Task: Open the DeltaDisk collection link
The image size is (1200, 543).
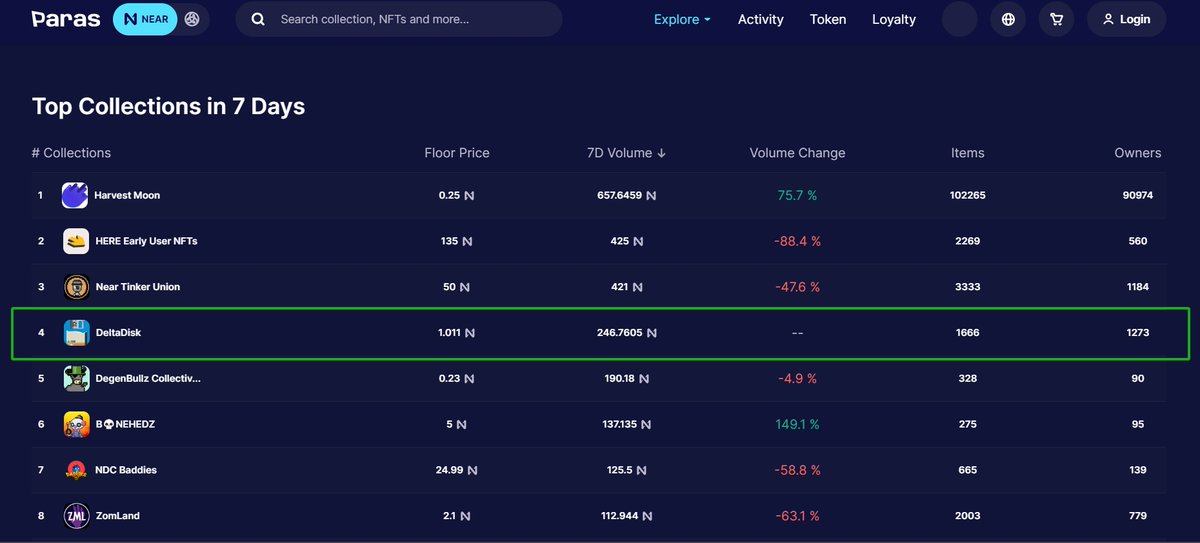Action: point(118,332)
